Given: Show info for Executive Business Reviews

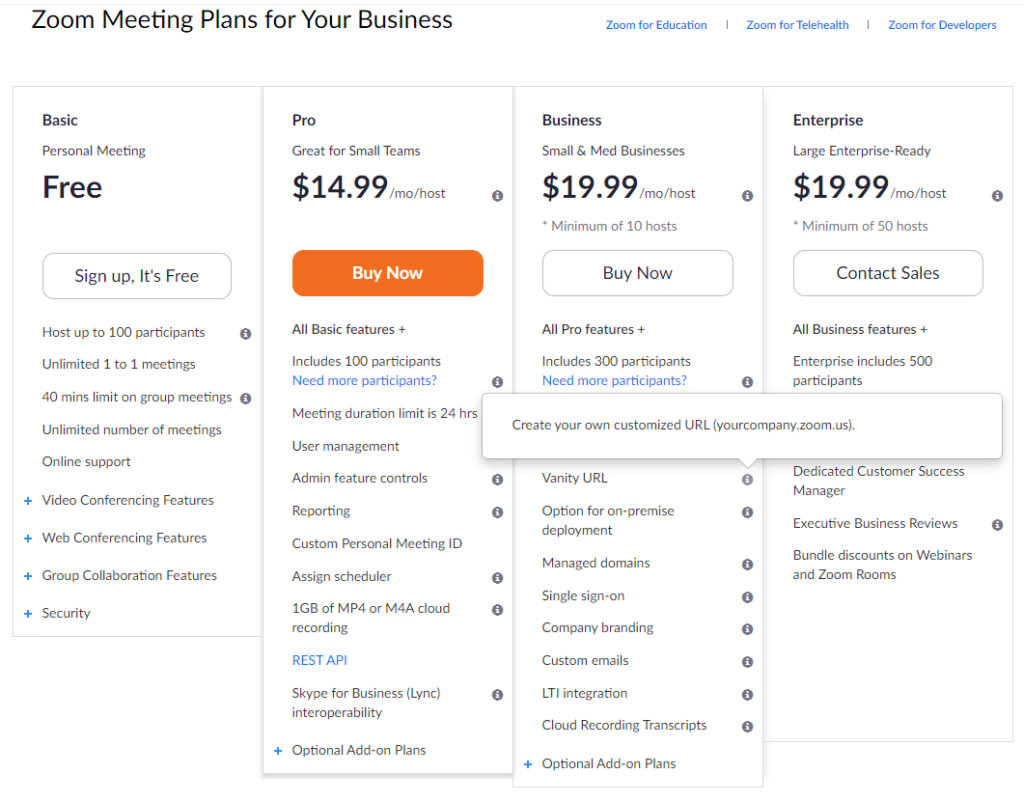Looking at the screenshot, I should tap(997, 524).
